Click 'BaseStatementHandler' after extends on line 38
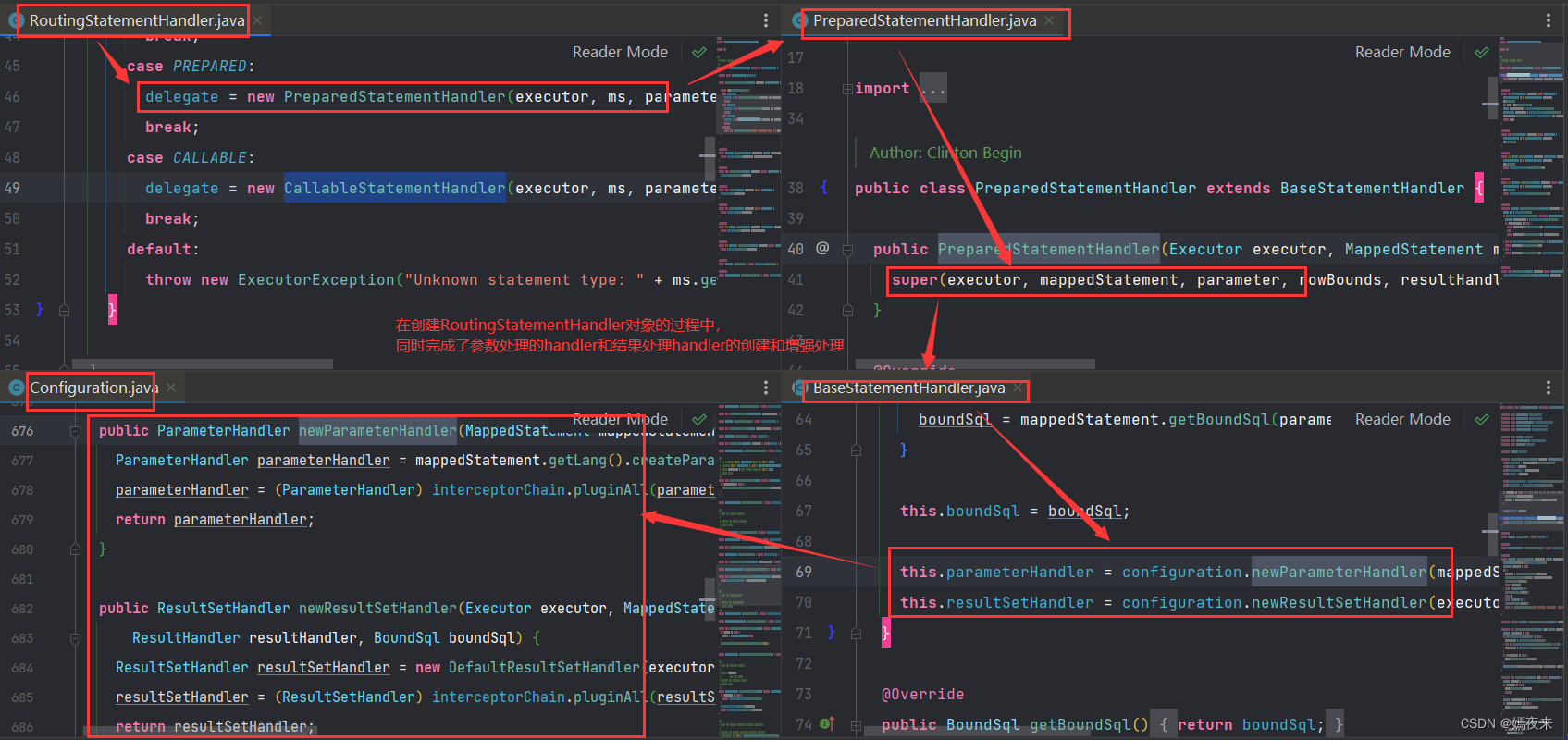Viewport: 1568px width, 740px height. tap(1373, 189)
